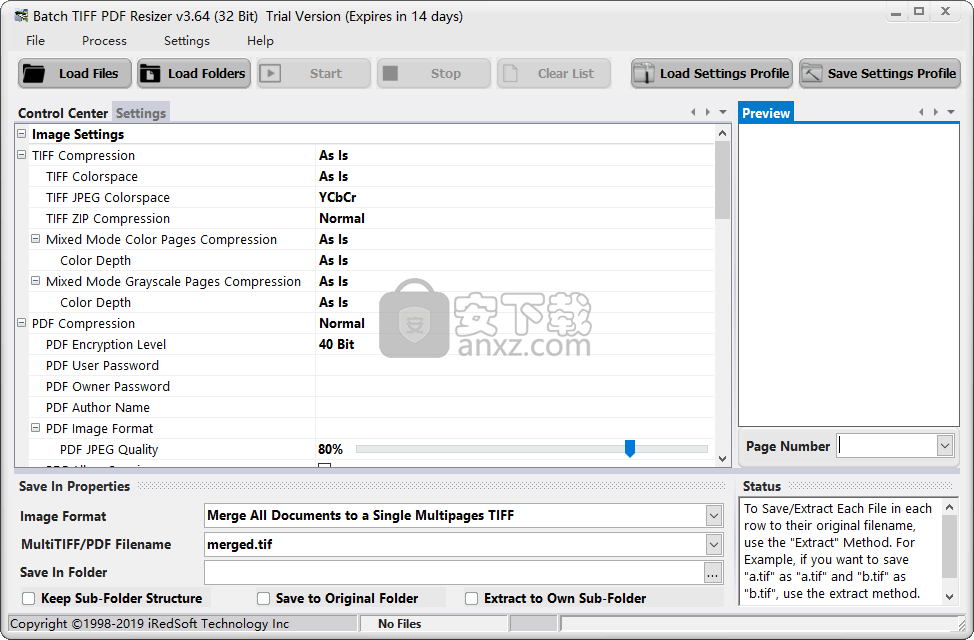Click the Load Folders button
The height and width of the screenshot is (640, 974).
pyautogui.click(x=194, y=73)
